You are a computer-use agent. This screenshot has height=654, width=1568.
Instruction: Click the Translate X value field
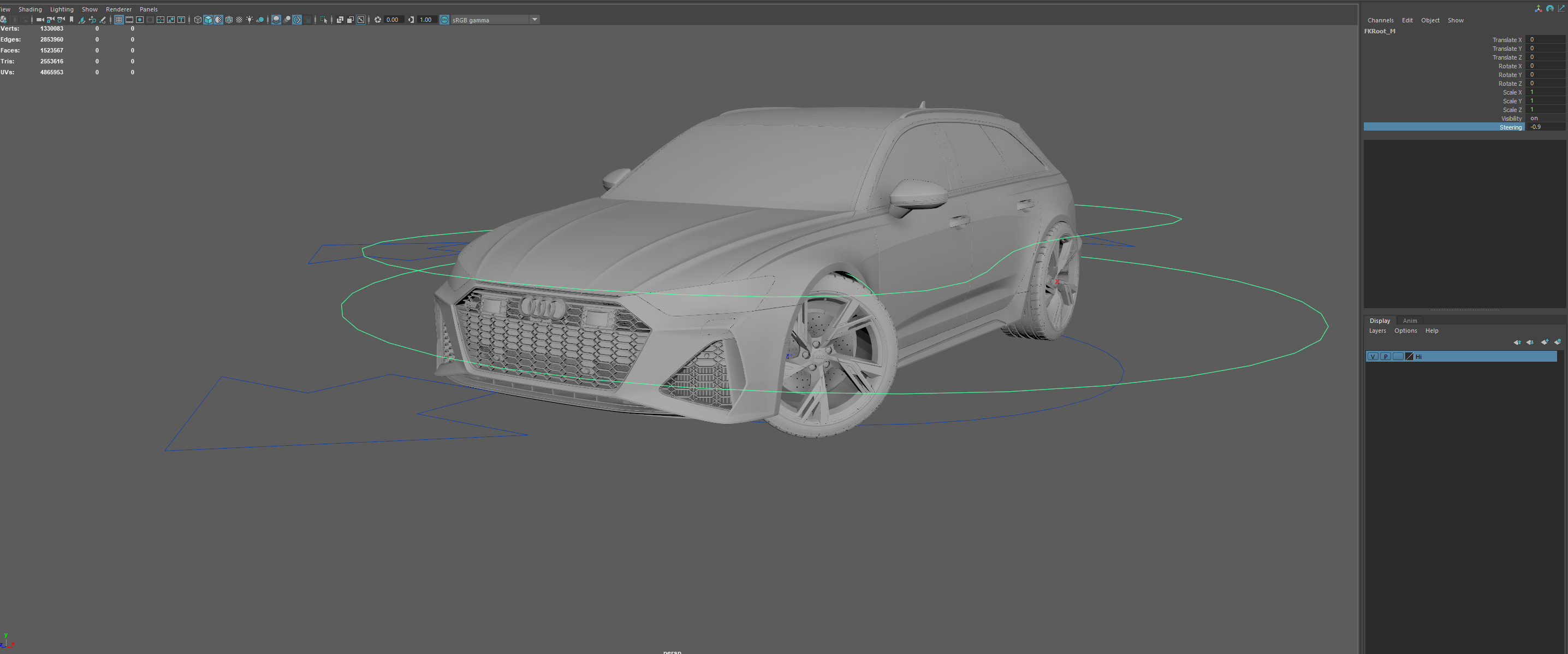coord(1546,39)
